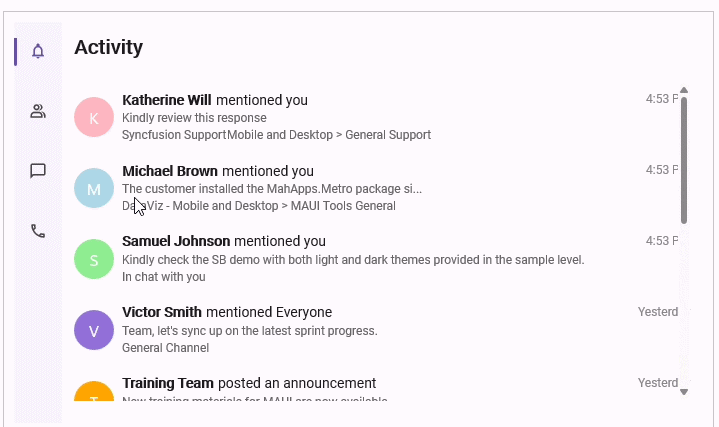Open Michael Brown's MahApps.Metro message
719x427 pixels.
tap(272, 188)
